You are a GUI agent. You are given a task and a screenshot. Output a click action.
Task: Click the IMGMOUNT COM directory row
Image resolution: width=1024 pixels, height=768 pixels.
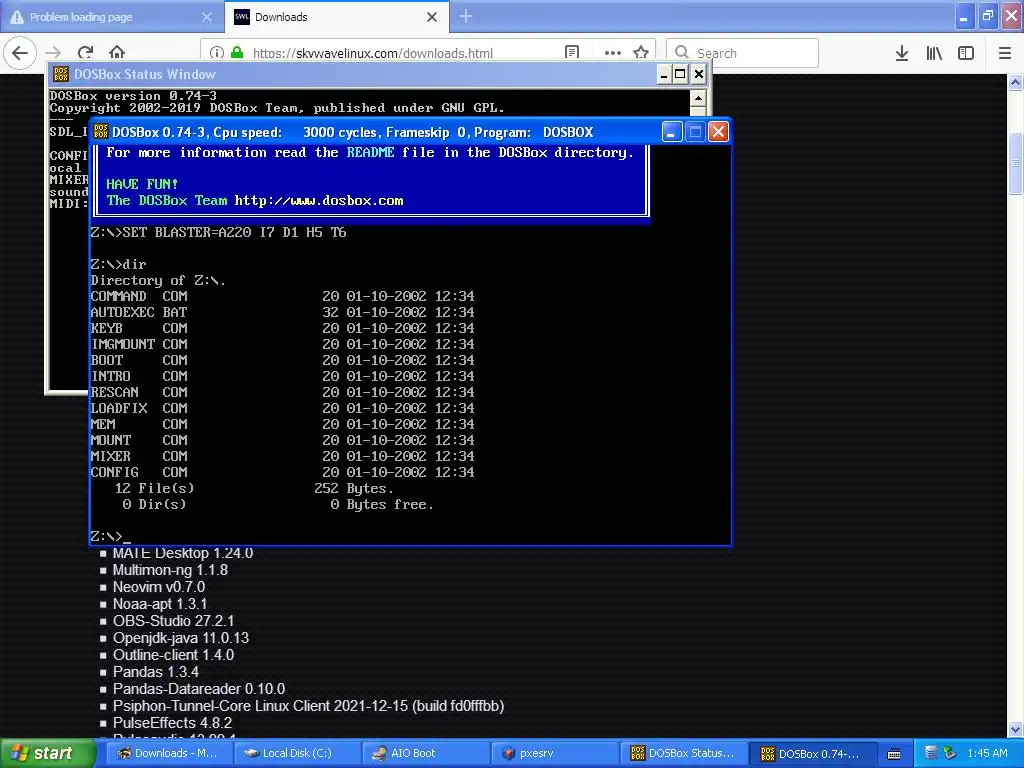click(282, 344)
